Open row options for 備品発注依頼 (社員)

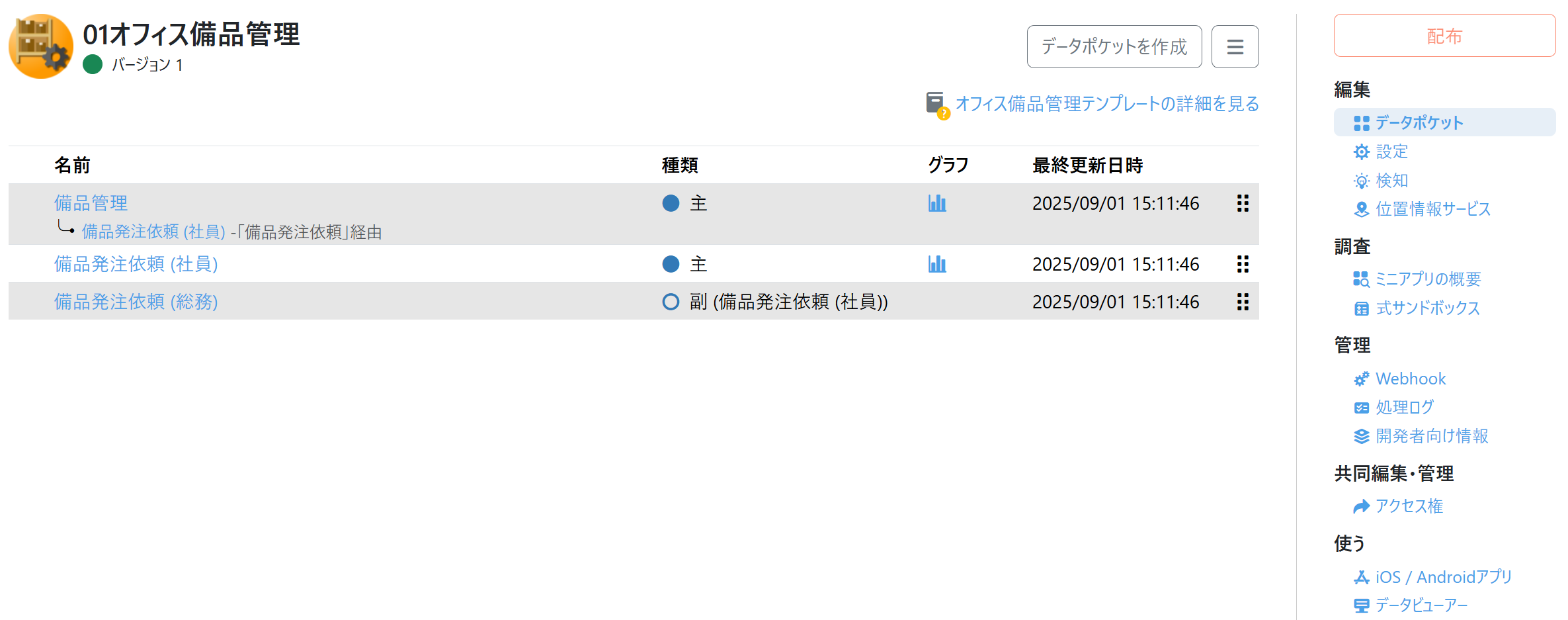click(1243, 264)
